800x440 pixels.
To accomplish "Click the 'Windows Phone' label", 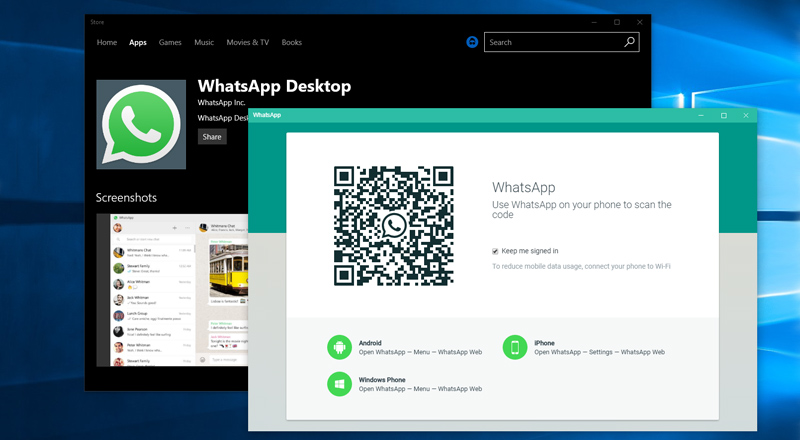I will click(x=382, y=380).
